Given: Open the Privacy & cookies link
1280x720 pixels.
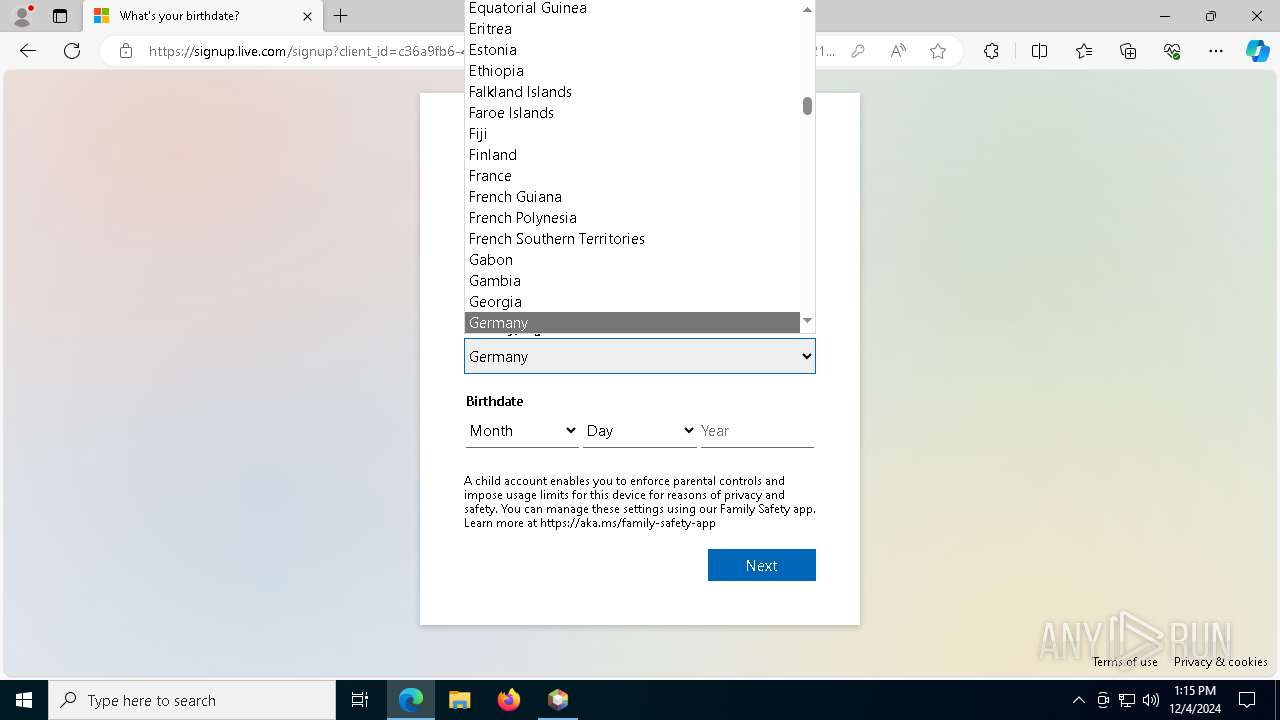Looking at the screenshot, I should tap(1220, 662).
